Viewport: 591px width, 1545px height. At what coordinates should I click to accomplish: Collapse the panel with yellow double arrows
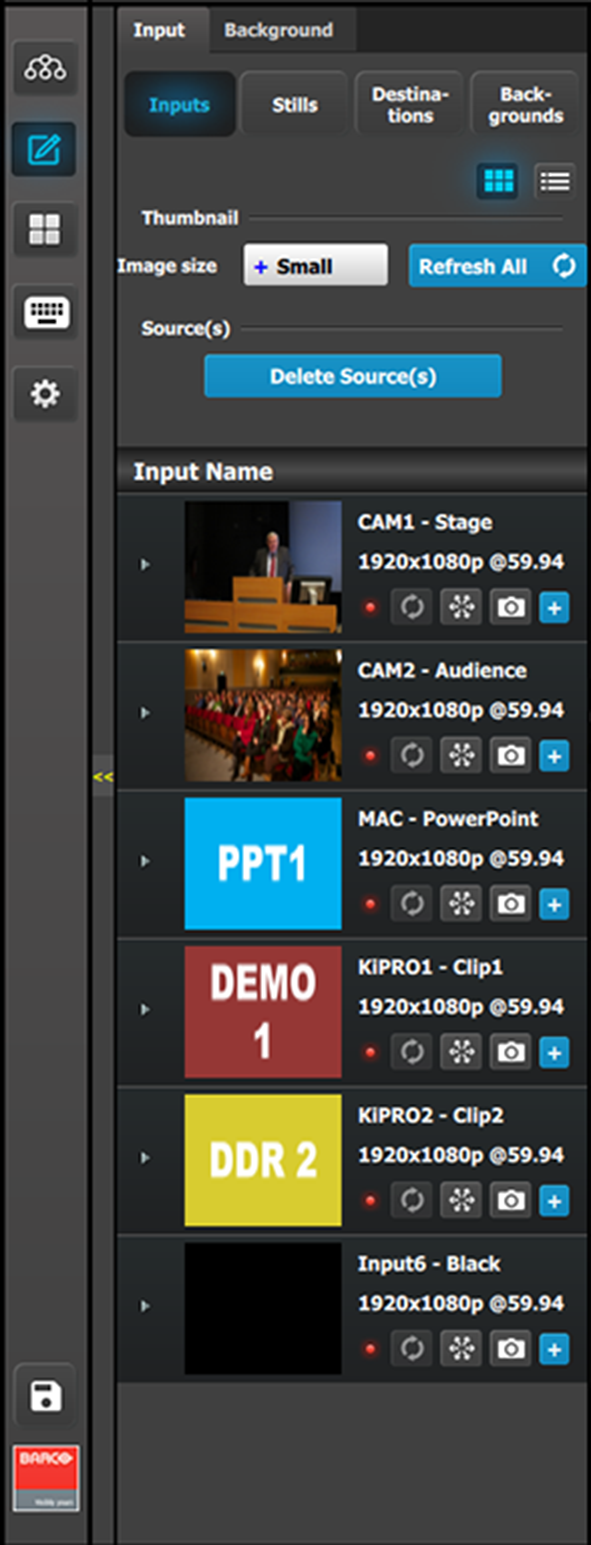pyautogui.click(x=102, y=776)
